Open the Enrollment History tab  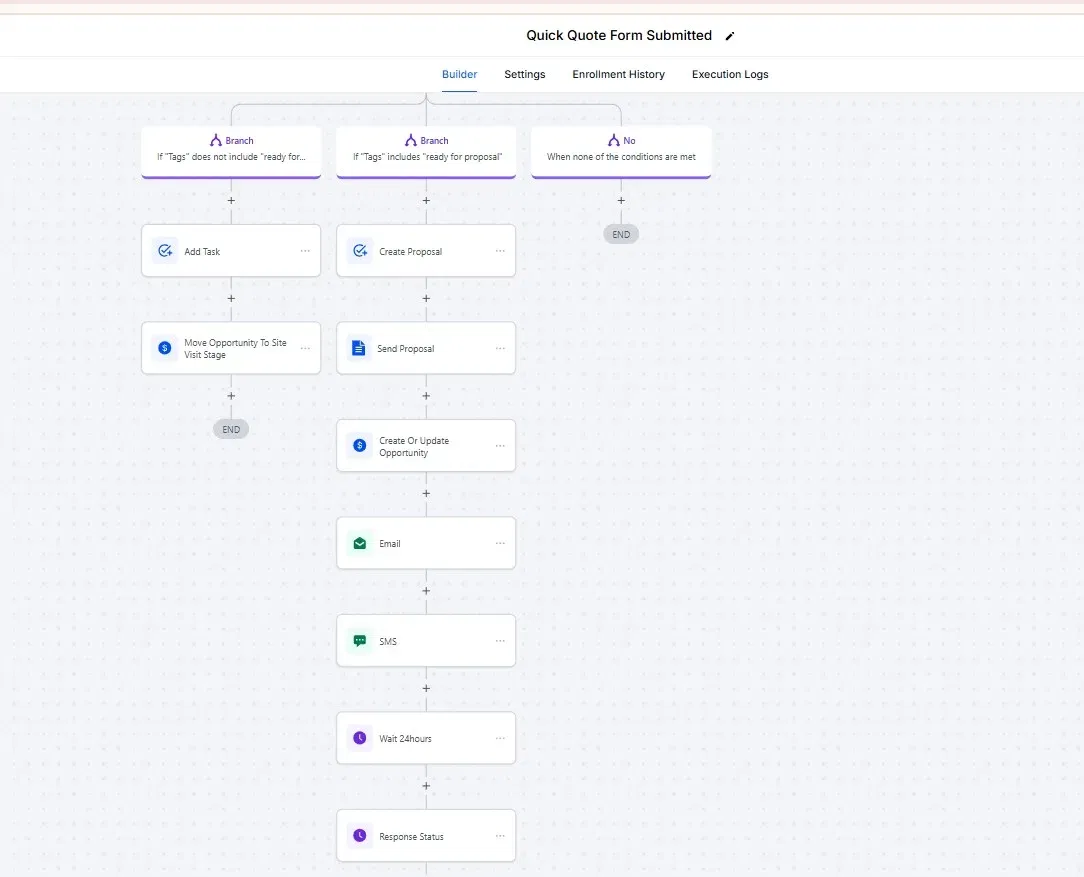click(x=618, y=74)
